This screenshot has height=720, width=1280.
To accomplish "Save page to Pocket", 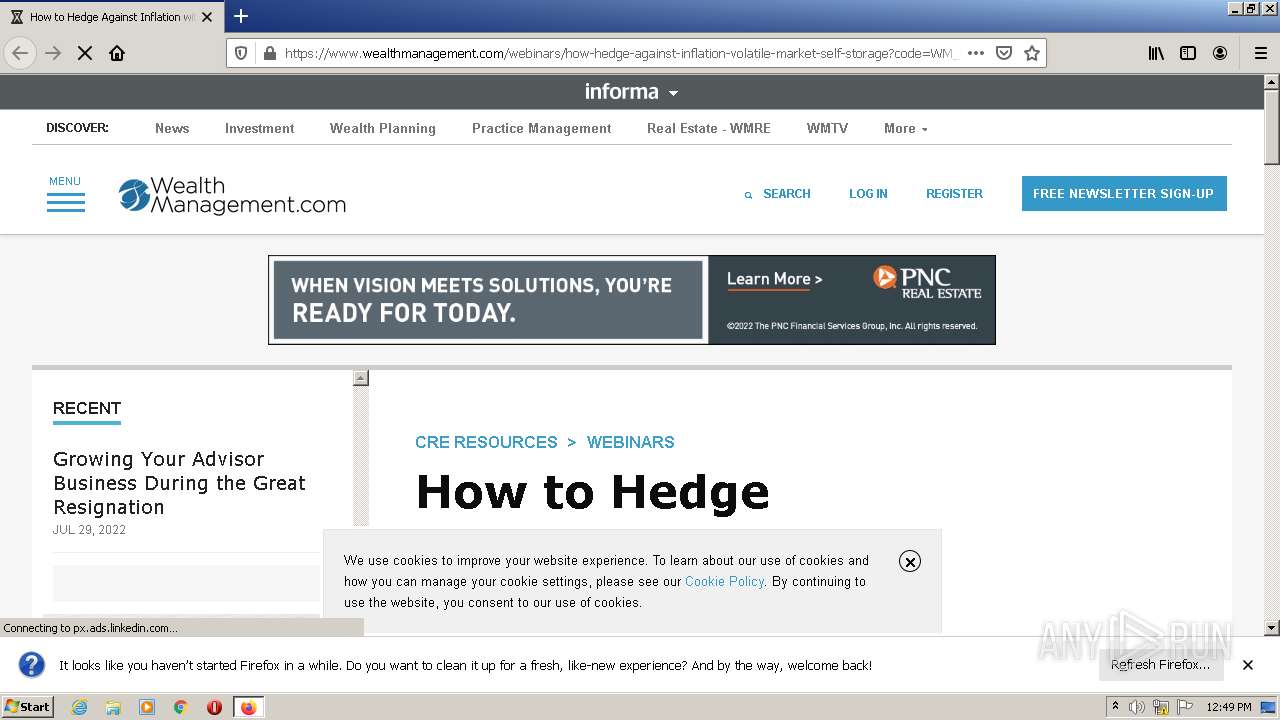I will [x=1004, y=53].
